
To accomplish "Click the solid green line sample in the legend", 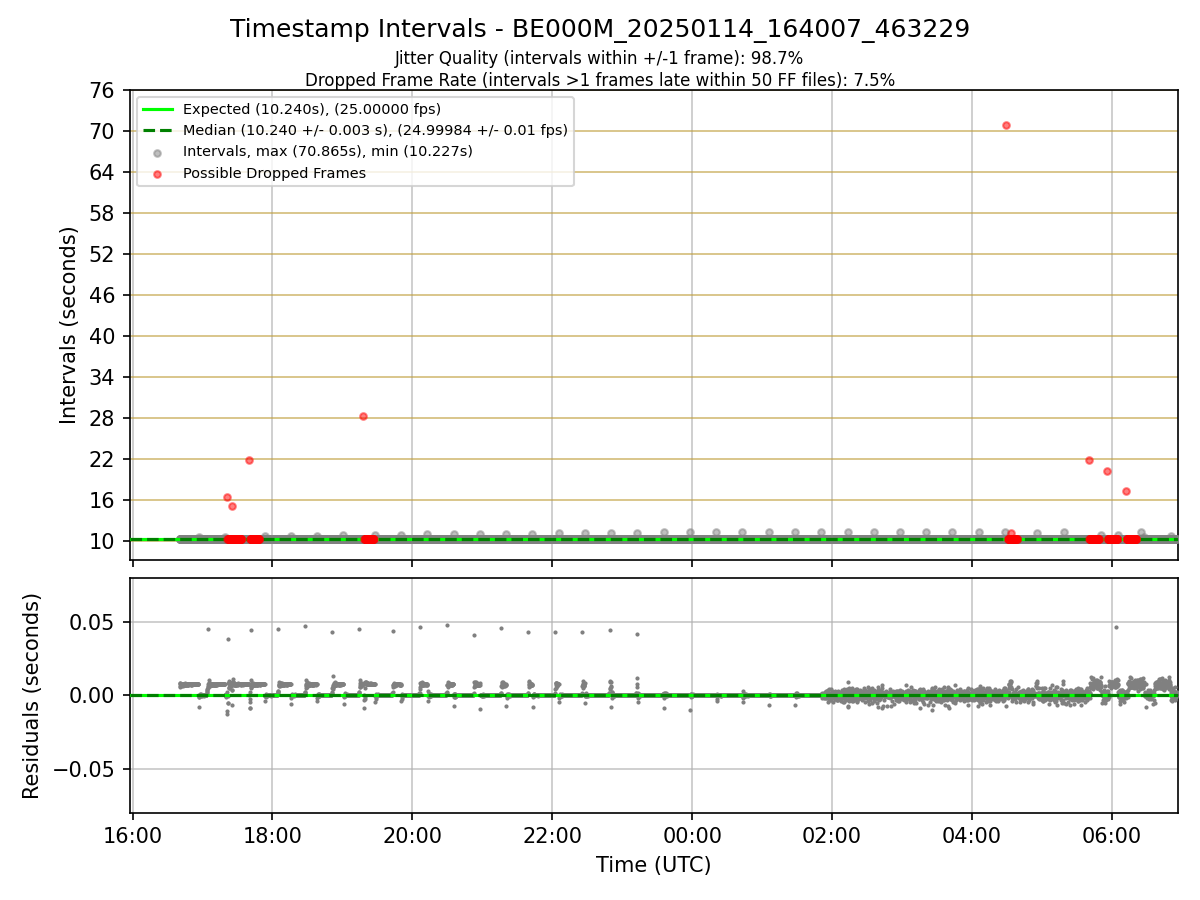I will click(158, 109).
